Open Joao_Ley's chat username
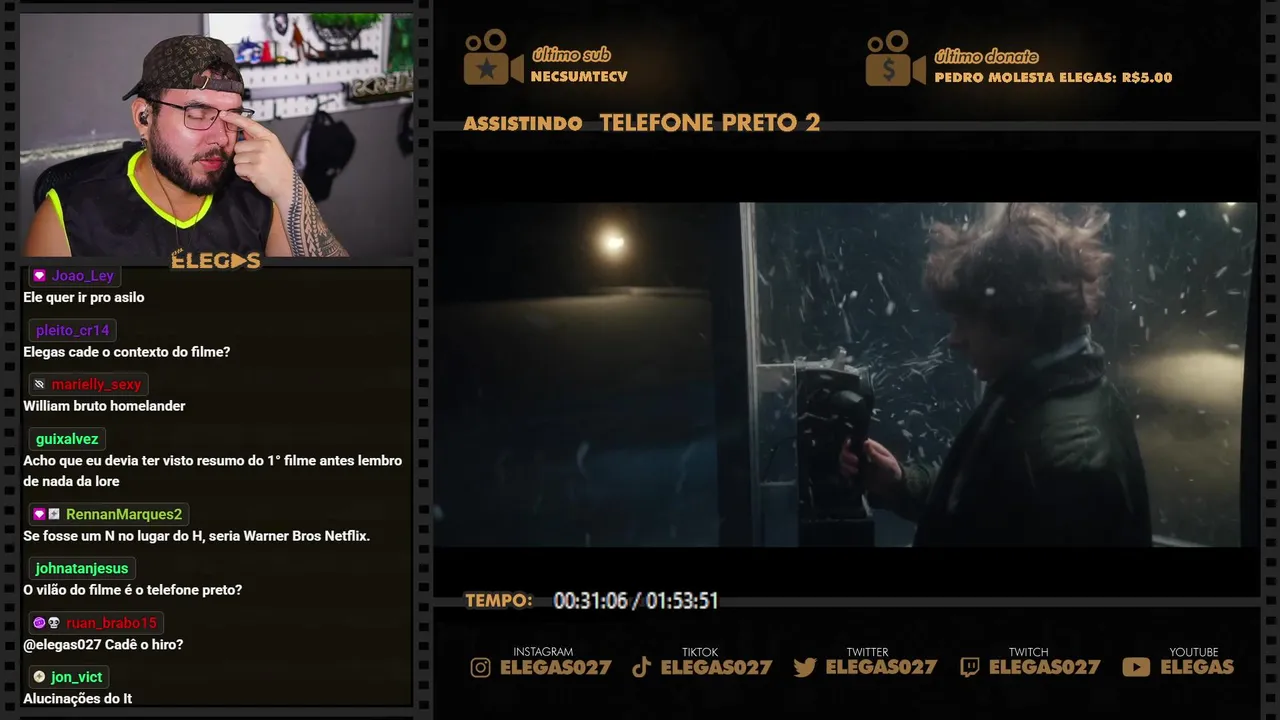This screenshot has width=1280, height=720. click(x=83, y=276)
